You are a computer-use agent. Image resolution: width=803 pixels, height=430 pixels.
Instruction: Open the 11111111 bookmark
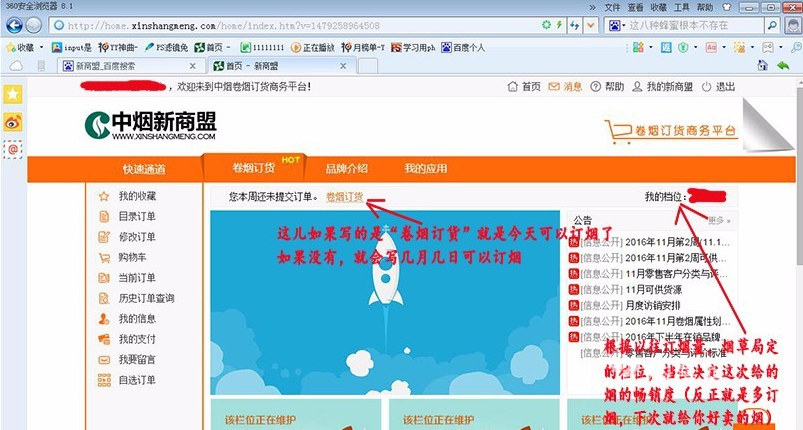pos(262,48)
